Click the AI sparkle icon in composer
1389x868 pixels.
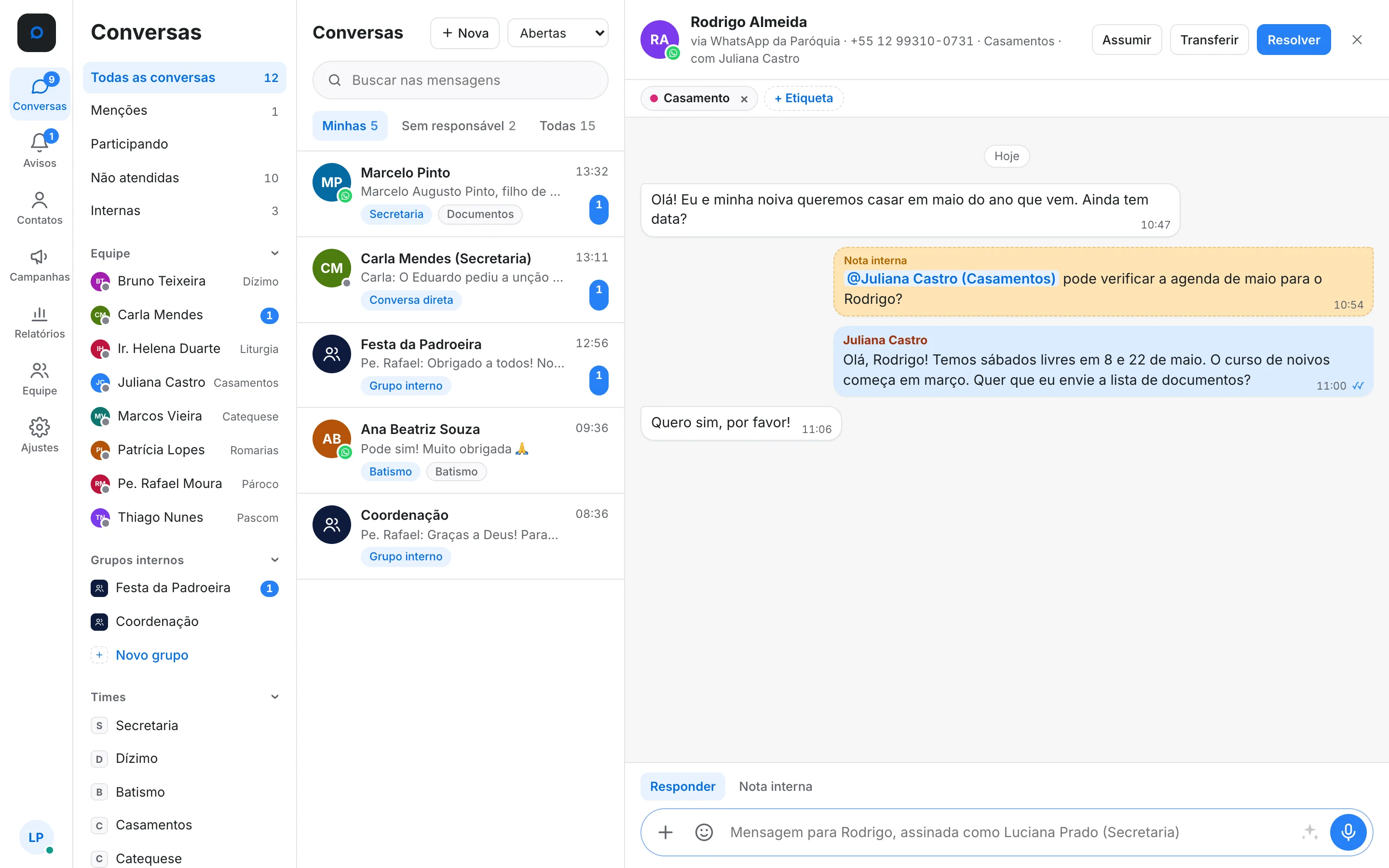(1309, 832)
